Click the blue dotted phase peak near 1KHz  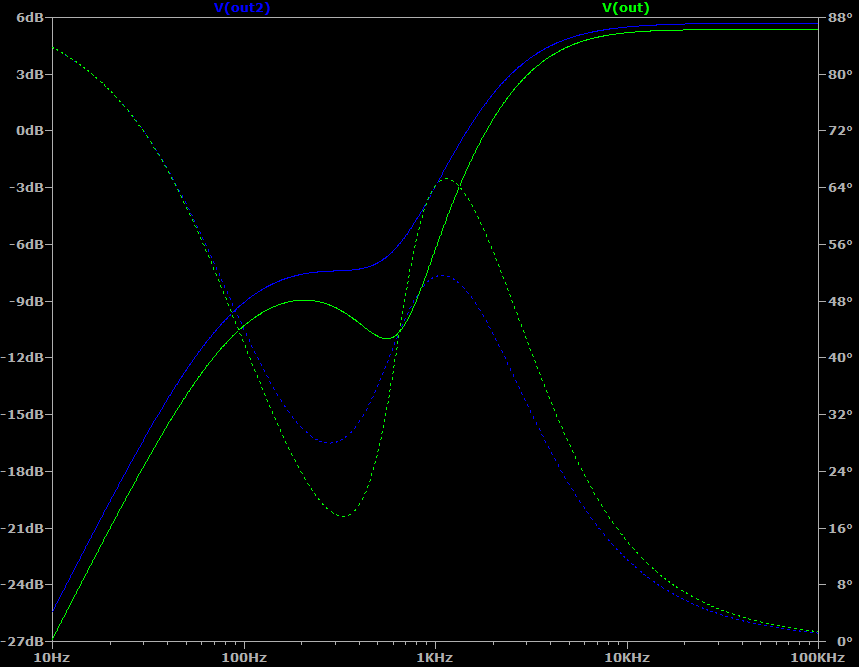pos(442,276)
